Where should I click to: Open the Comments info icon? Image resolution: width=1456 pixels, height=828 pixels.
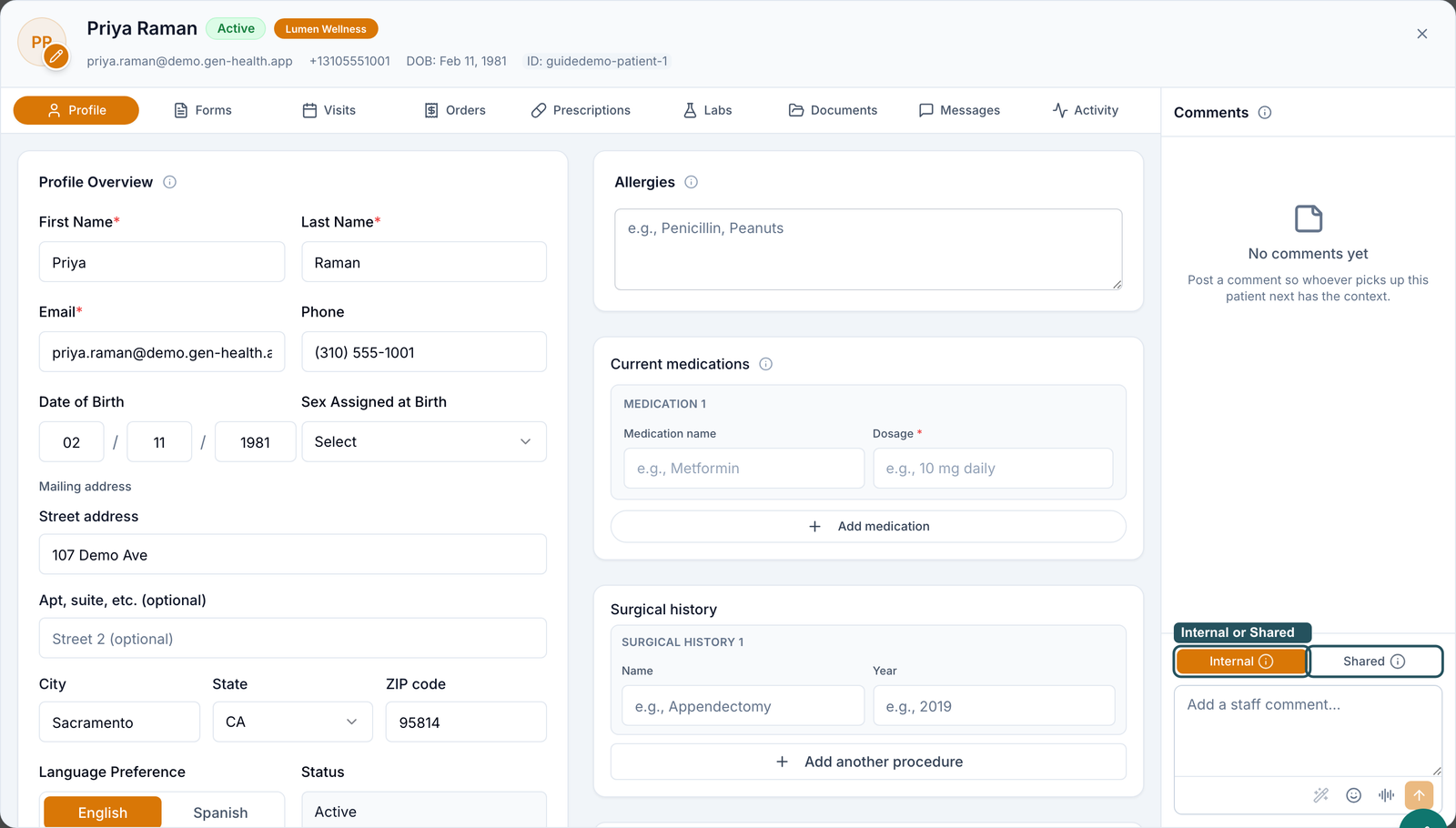click(x=1265, y=113)
